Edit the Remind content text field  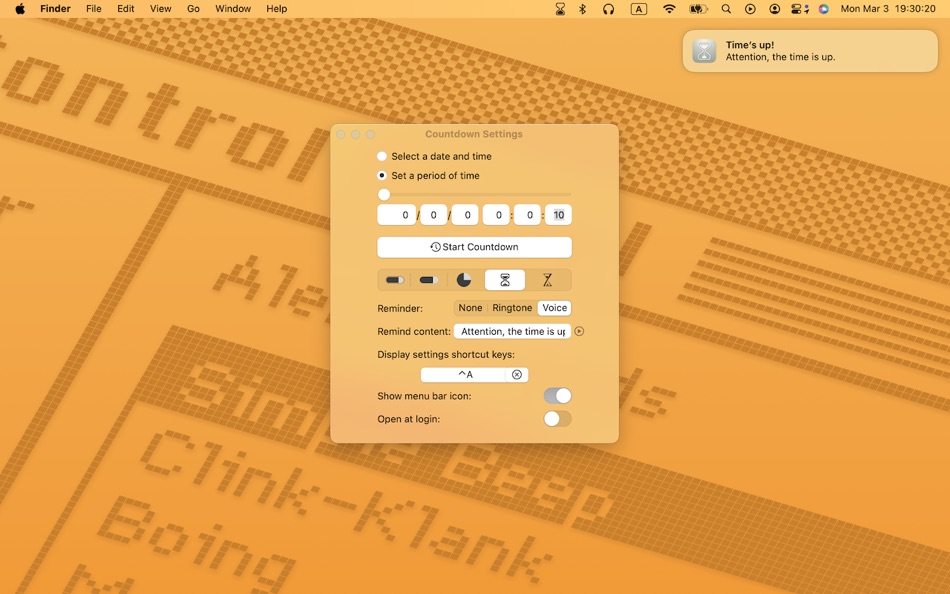[x=513, y=332]
